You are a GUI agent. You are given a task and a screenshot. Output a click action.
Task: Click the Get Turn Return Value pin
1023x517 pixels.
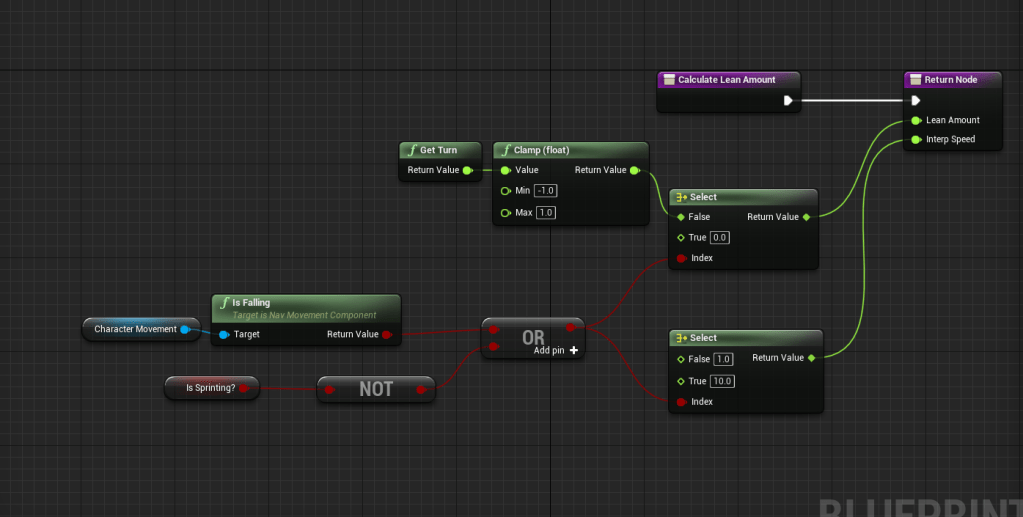pyautogui.click(x=467, y=170)
